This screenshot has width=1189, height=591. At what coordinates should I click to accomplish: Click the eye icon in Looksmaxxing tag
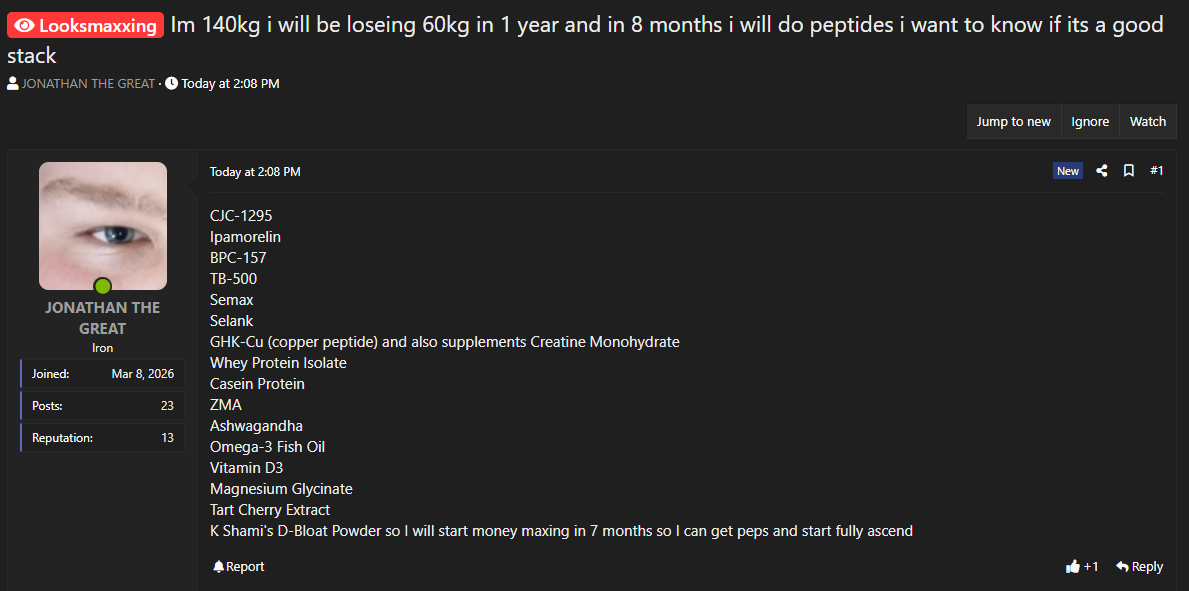coord(25,26)
